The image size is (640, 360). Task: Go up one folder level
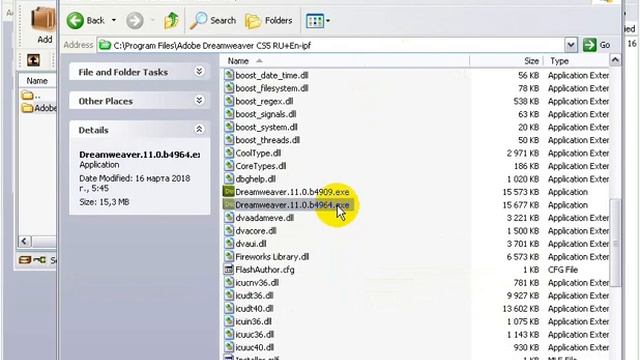(171, 20)
